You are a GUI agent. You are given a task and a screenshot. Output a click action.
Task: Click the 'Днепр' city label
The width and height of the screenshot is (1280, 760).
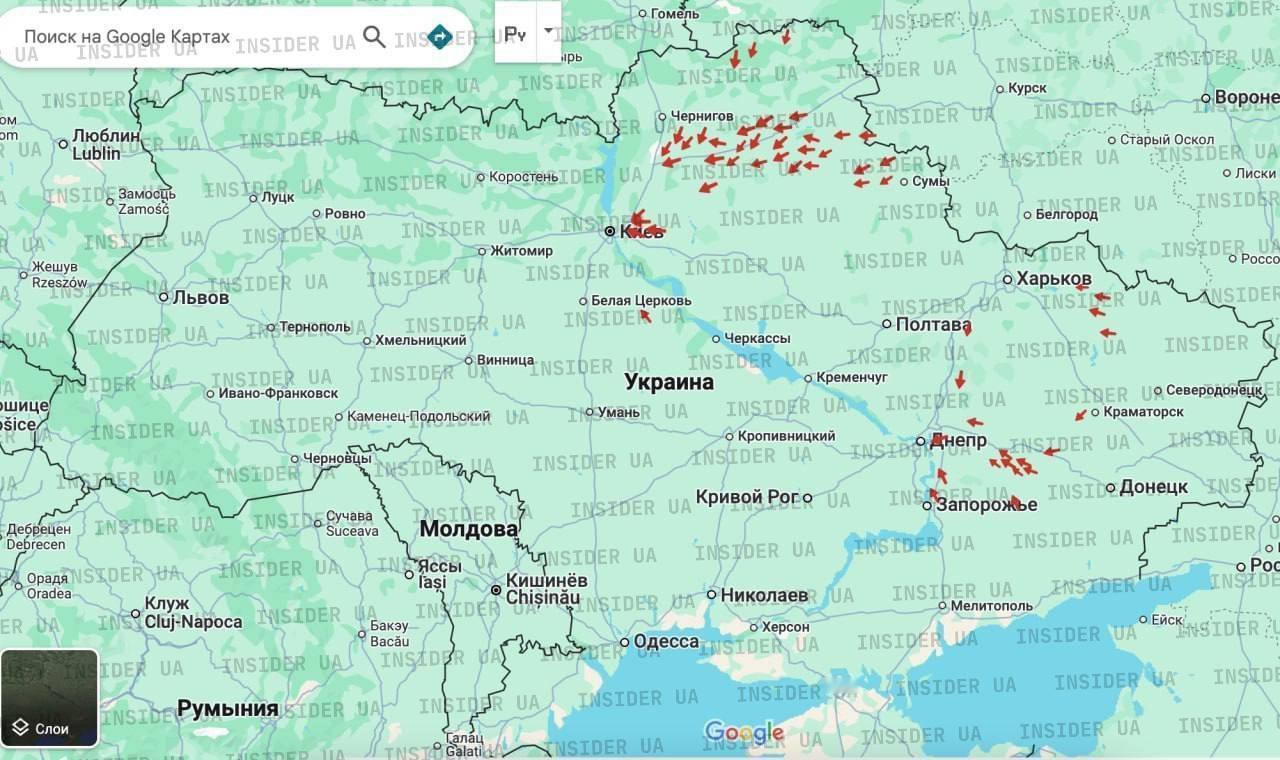click(958, 440)
